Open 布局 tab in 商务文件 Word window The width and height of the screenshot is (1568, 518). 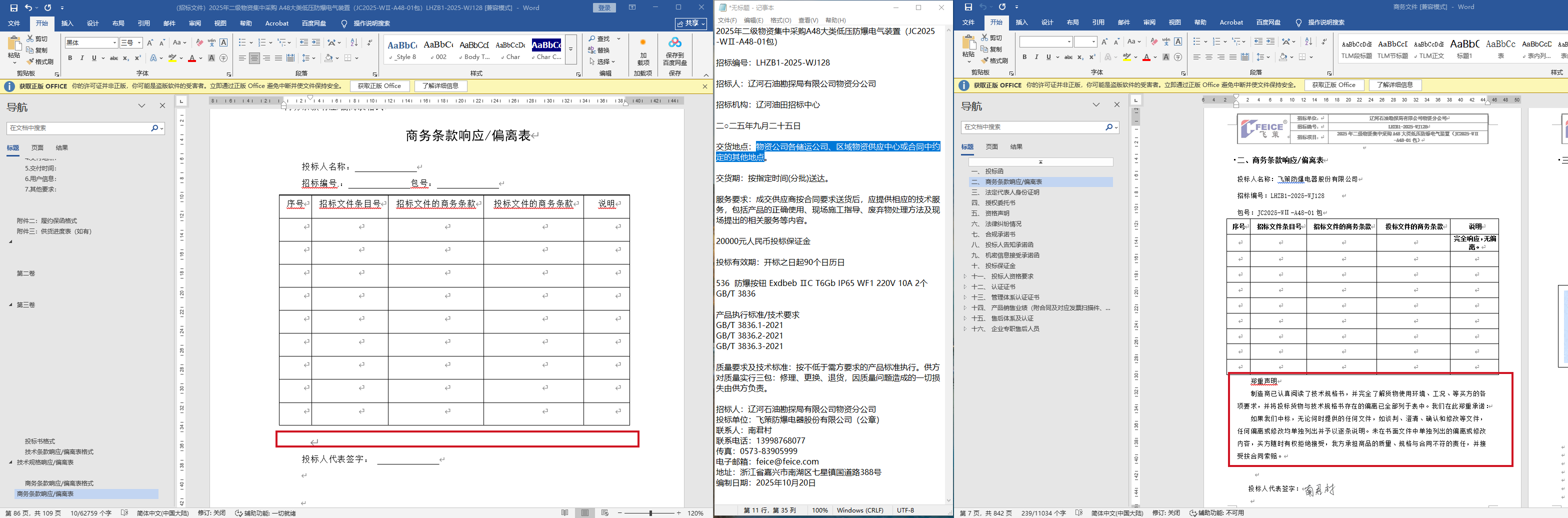click(x=1072, y=22)
